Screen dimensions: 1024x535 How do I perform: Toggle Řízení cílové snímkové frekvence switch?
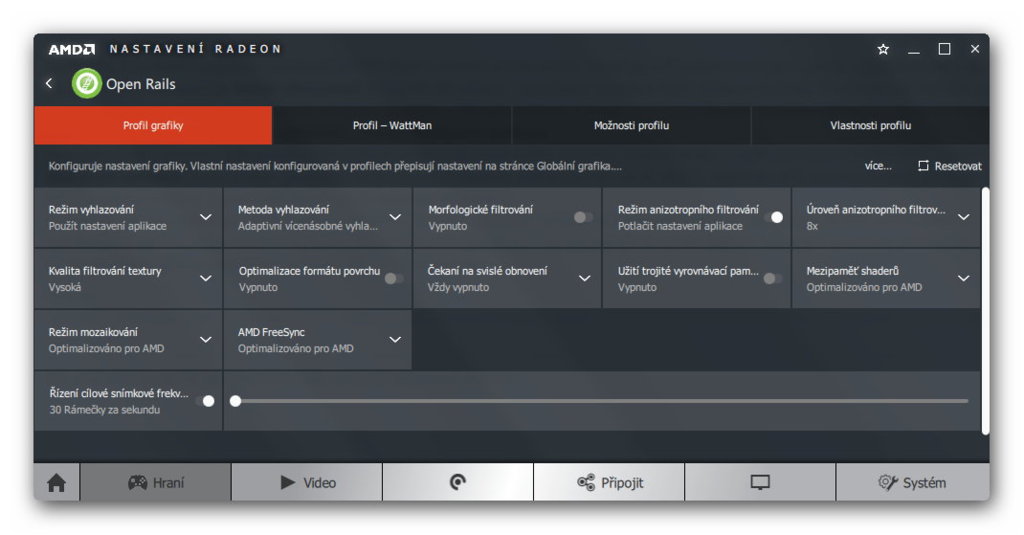(x=205, y=400)
